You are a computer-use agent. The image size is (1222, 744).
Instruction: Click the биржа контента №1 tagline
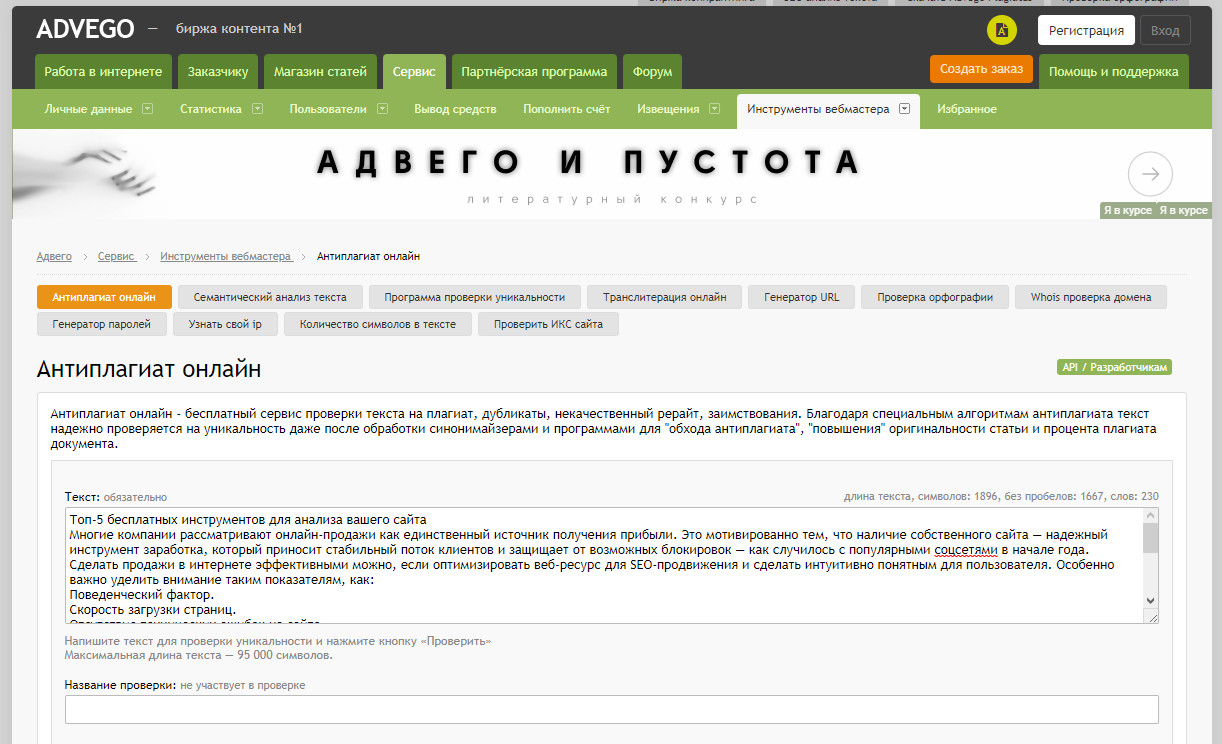pos(239,30)
